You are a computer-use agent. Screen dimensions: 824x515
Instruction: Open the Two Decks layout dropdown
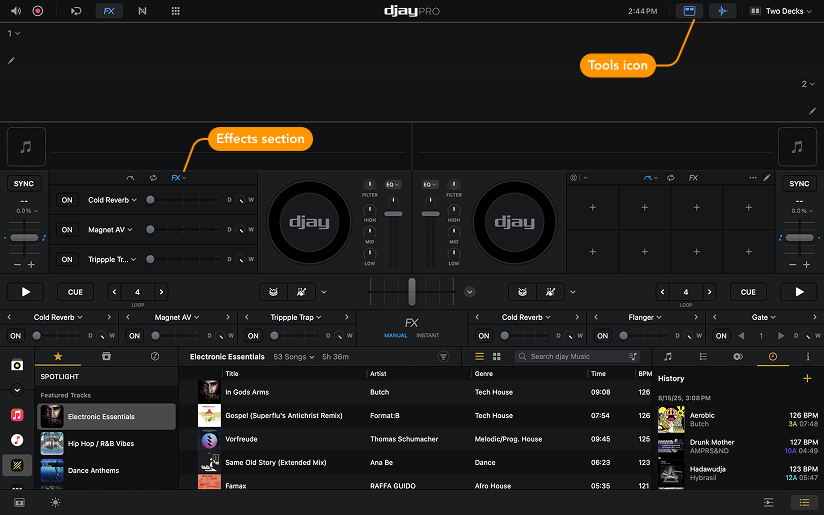(x=780, y=11)
